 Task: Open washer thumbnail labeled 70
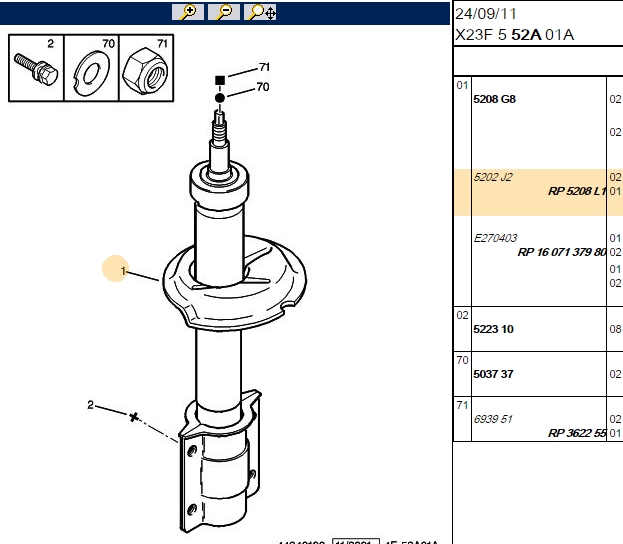click(x=91, y=68)
